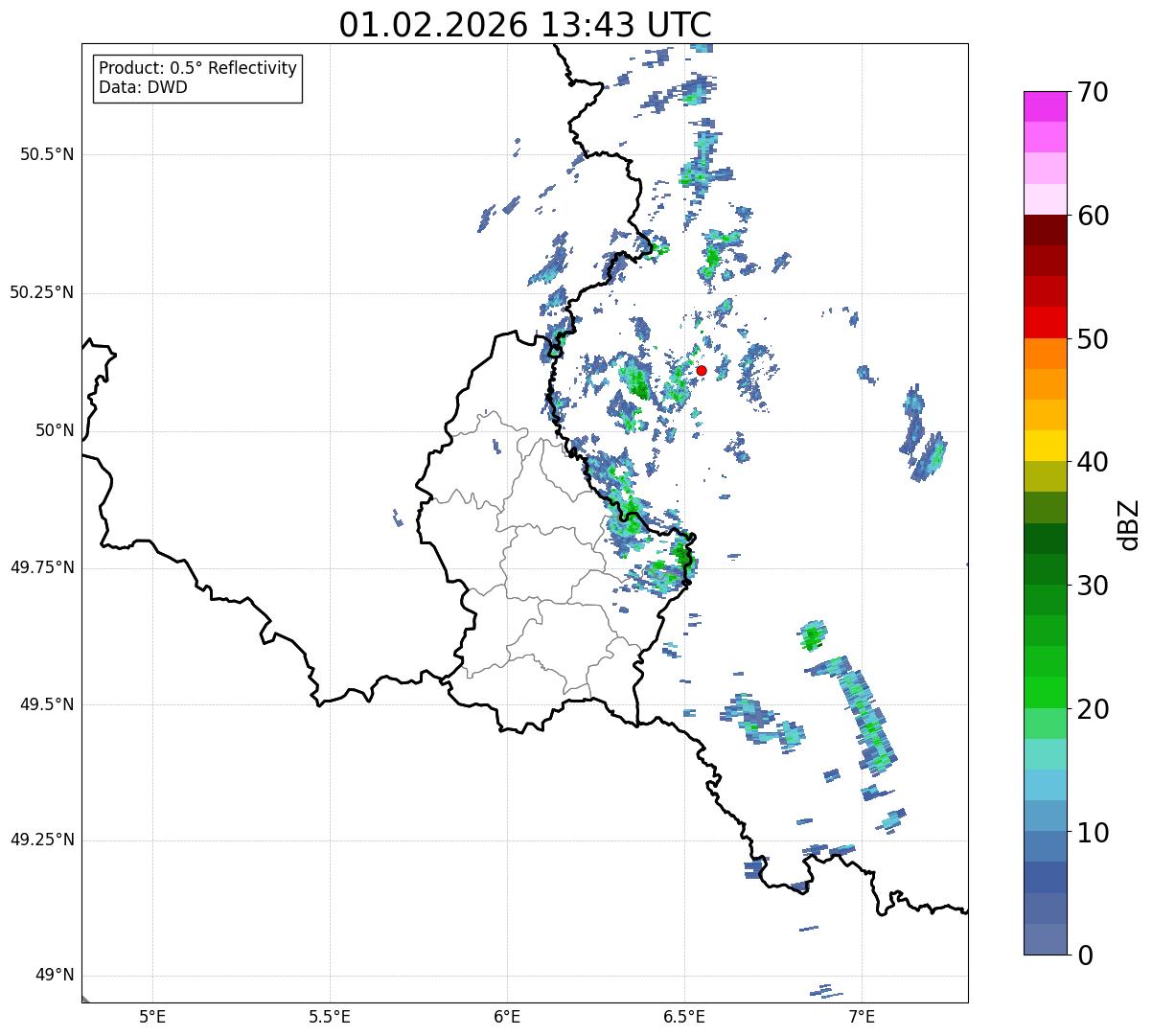The height and width of the screenshot is (1036, 1152).
Task: Click the 'dBZ' colorbar label
Action: point(1129,523)
